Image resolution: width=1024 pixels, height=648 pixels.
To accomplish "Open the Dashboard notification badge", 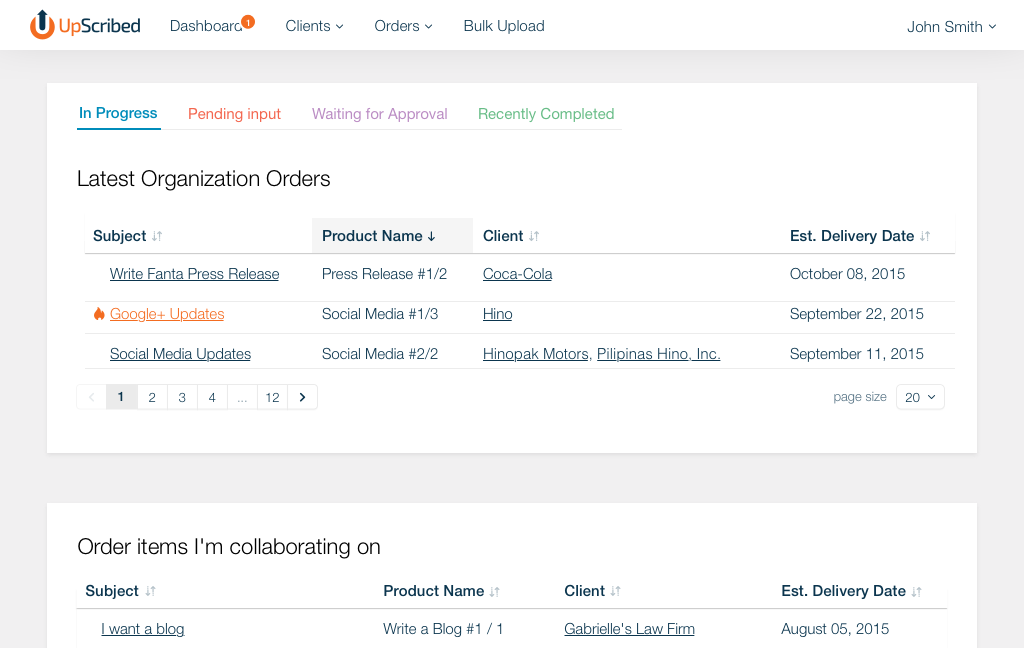I will click(248, 22).
